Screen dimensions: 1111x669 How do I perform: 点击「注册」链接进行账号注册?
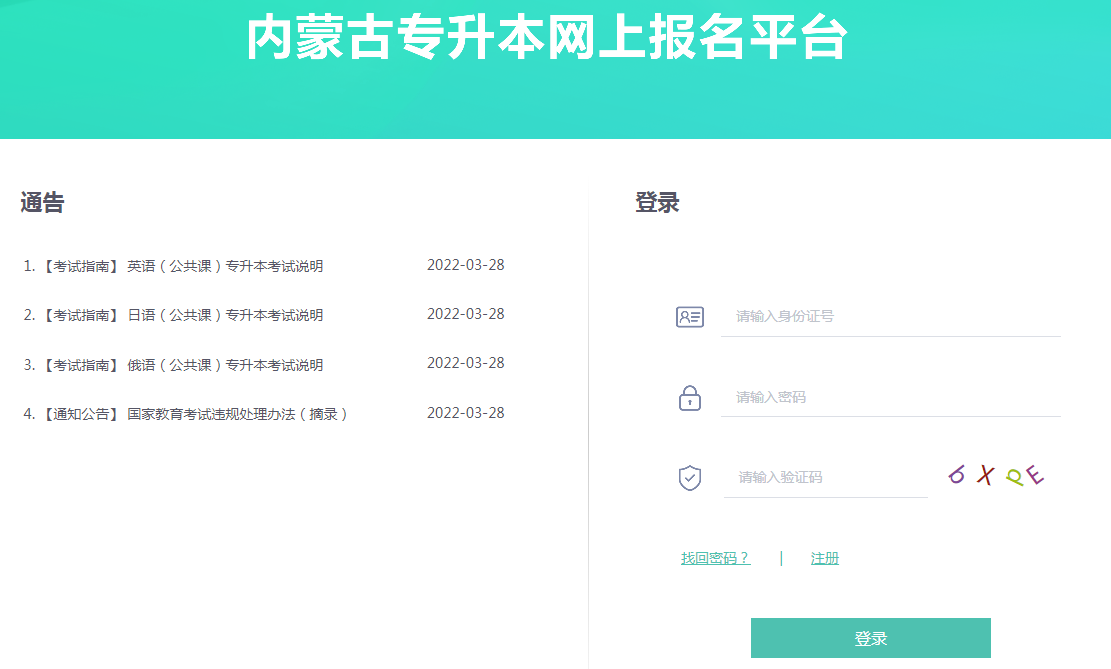(825, 558)
